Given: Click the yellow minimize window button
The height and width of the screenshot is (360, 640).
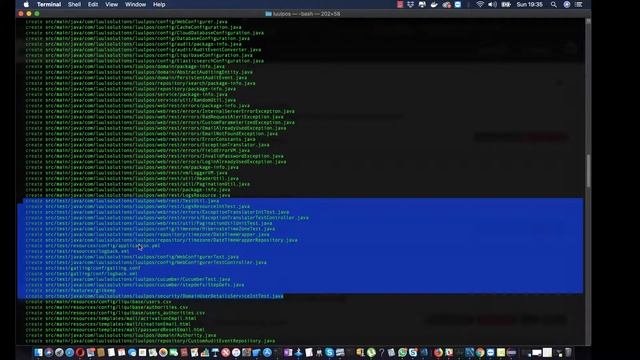Looking at the screenshot, I should [29, 14].
